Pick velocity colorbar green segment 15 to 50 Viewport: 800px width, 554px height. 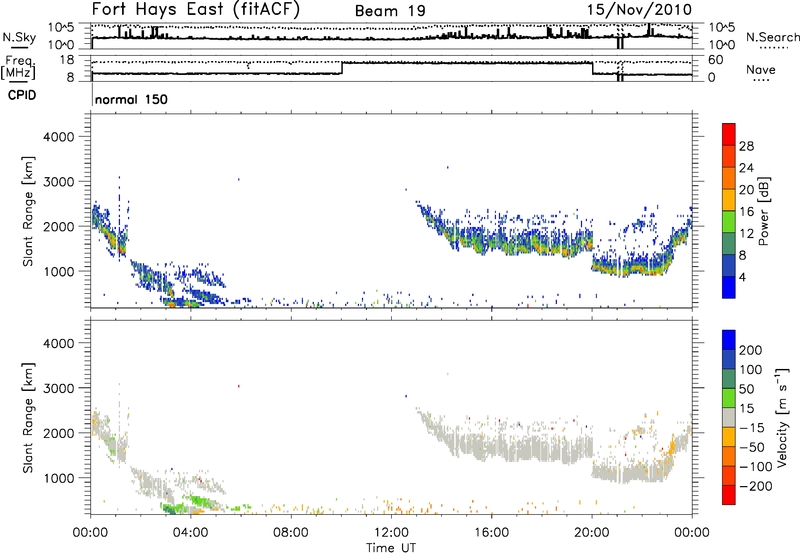[x=729, y=398]
